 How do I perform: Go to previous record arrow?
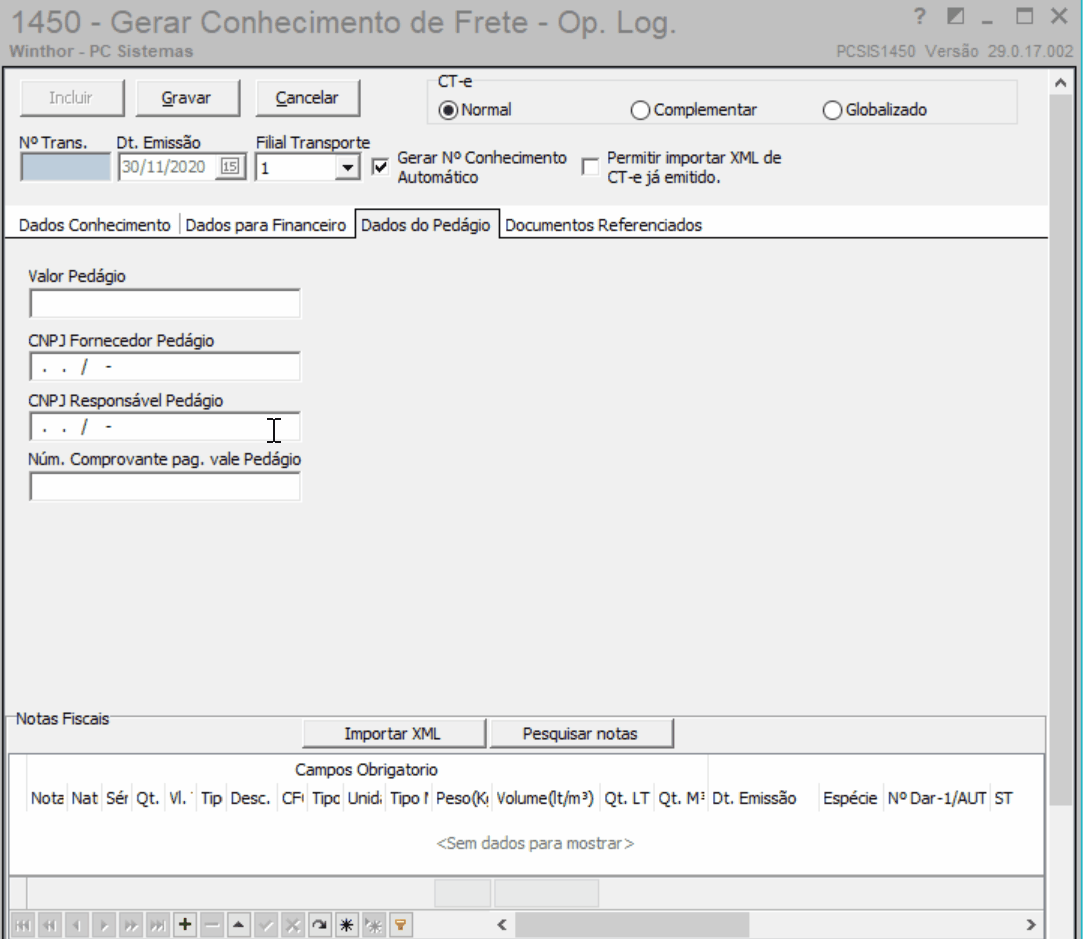pos(77,925)
